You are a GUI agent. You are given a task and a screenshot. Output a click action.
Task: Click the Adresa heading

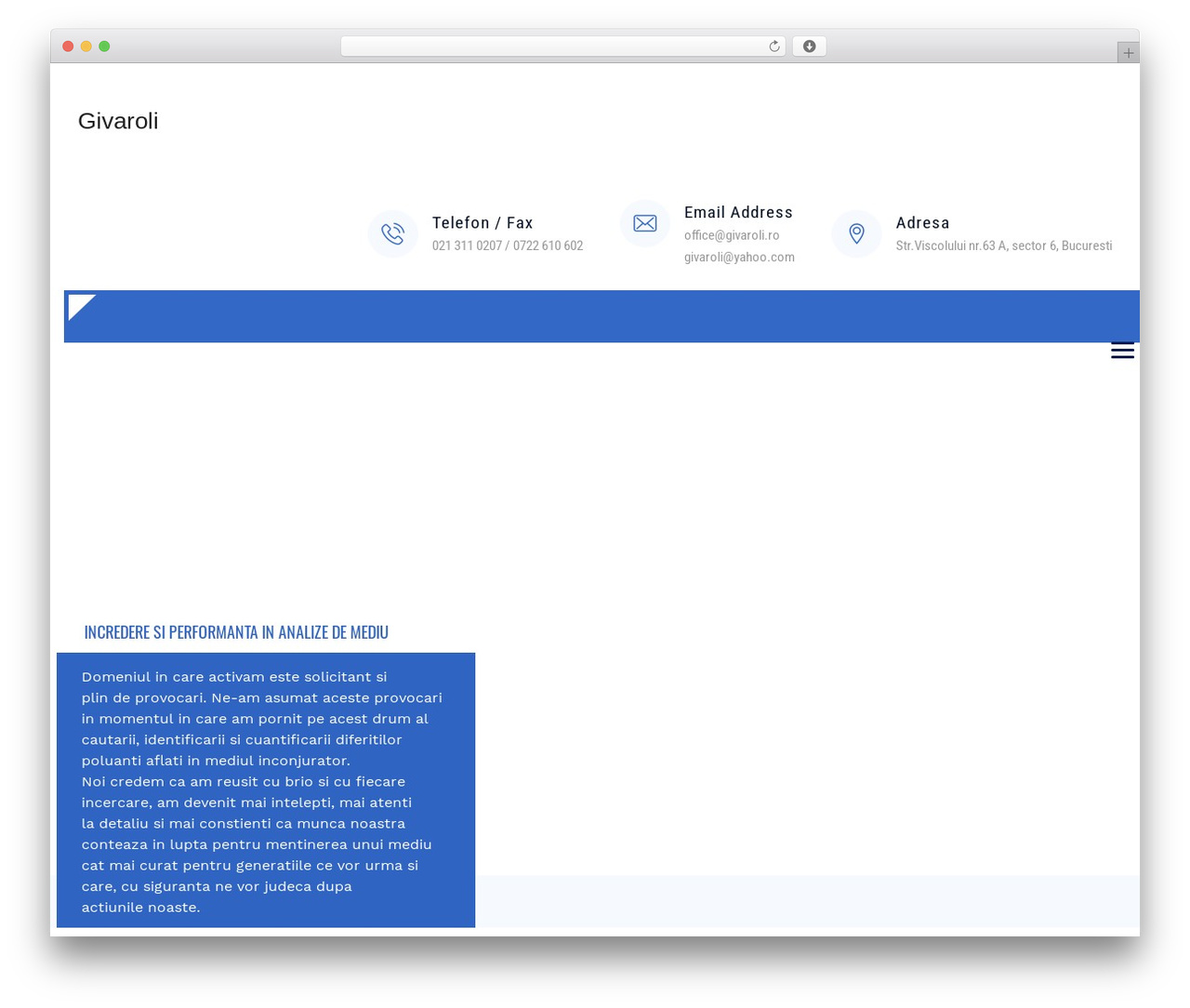(x=922, y=223)
